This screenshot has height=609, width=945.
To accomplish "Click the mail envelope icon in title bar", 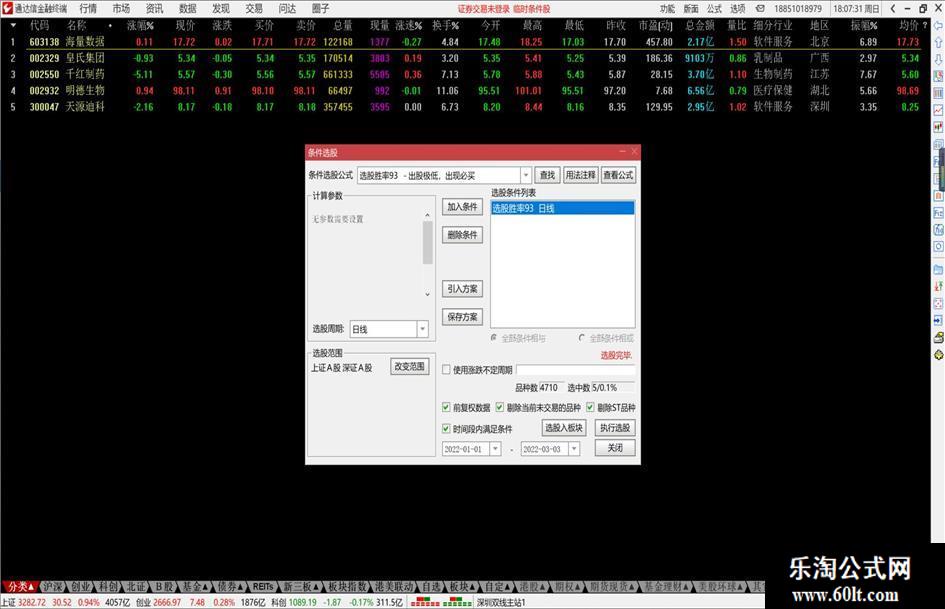I will click(761, 8).
